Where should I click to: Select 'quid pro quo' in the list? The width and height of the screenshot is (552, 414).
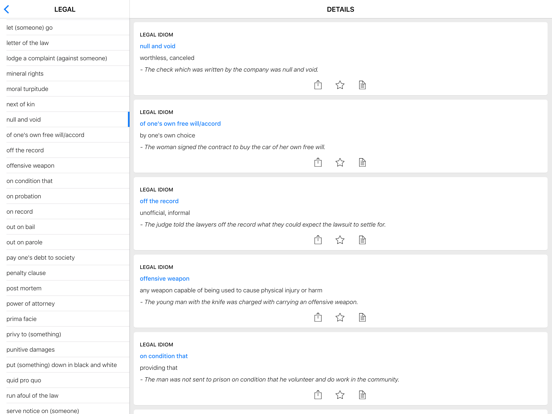click(x=65, y=380)
